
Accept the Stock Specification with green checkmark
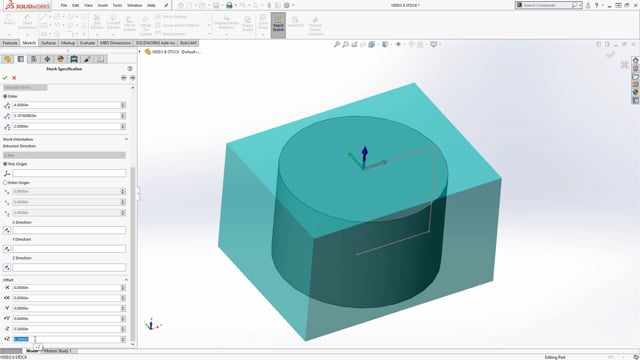5,78
